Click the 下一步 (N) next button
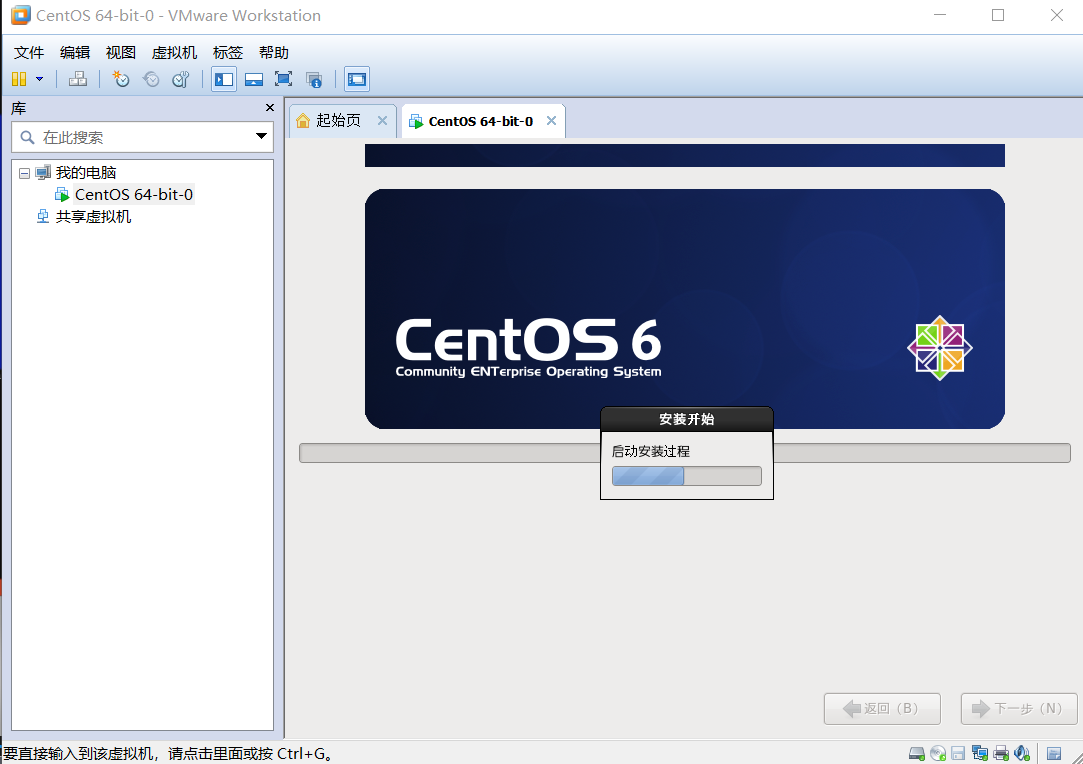The image size is (1083, 764). pos(1019,709)
